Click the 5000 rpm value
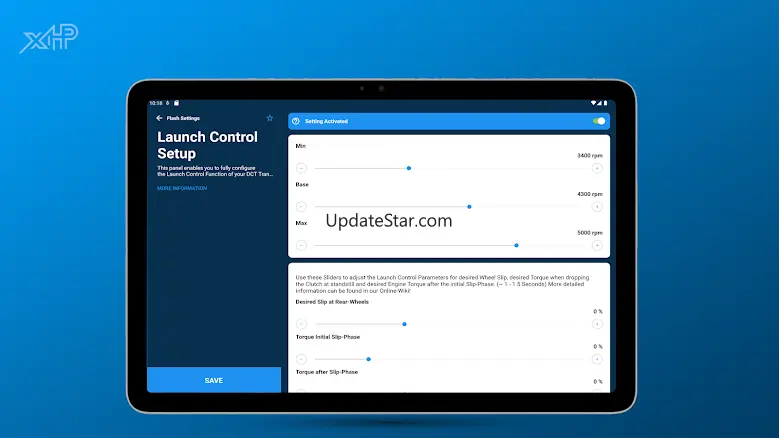Image resolution: width=779 pixels, height=438 pixels. click(x=590, y=233)
